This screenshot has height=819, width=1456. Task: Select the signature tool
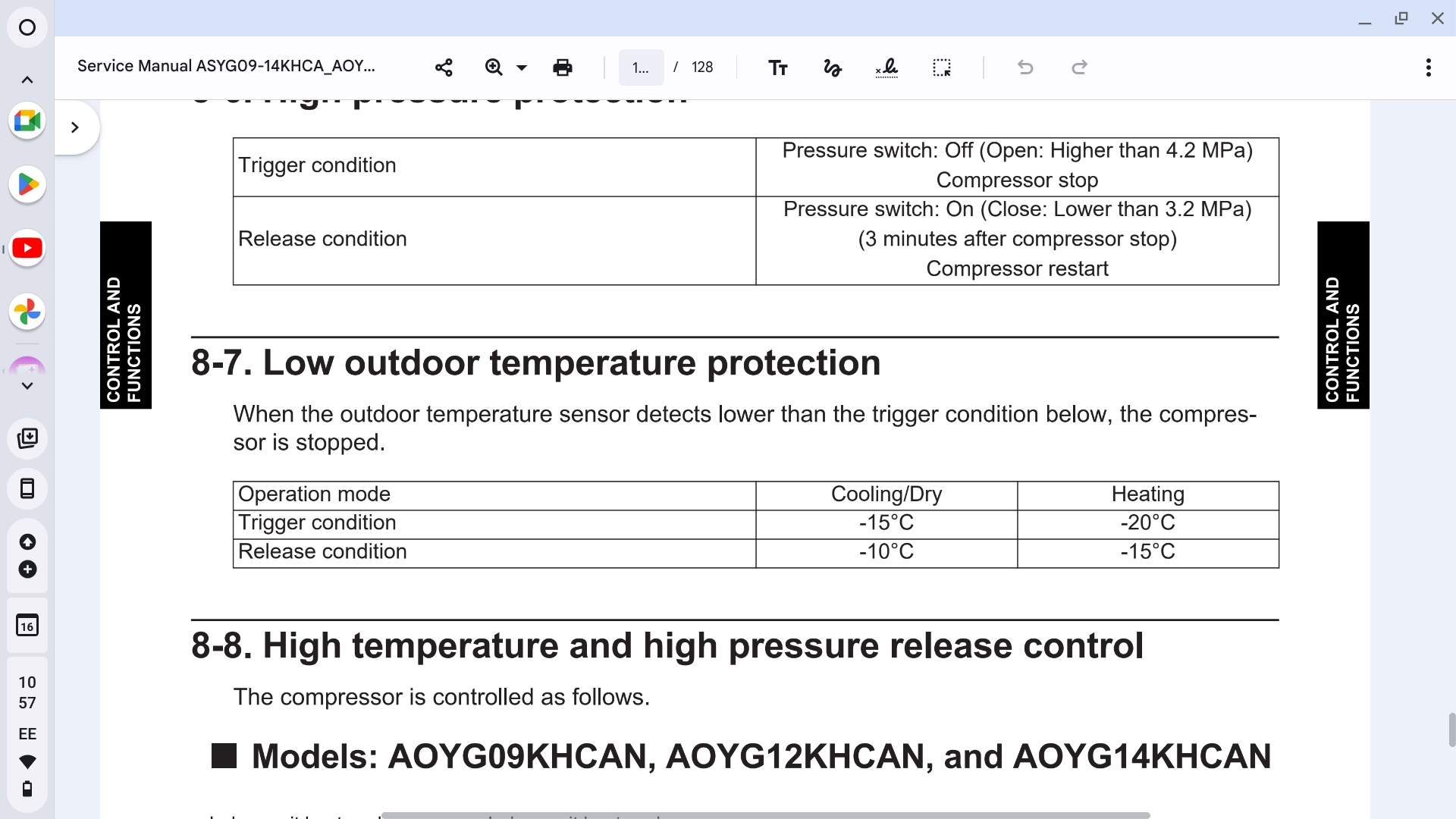(x=886, y=67)
